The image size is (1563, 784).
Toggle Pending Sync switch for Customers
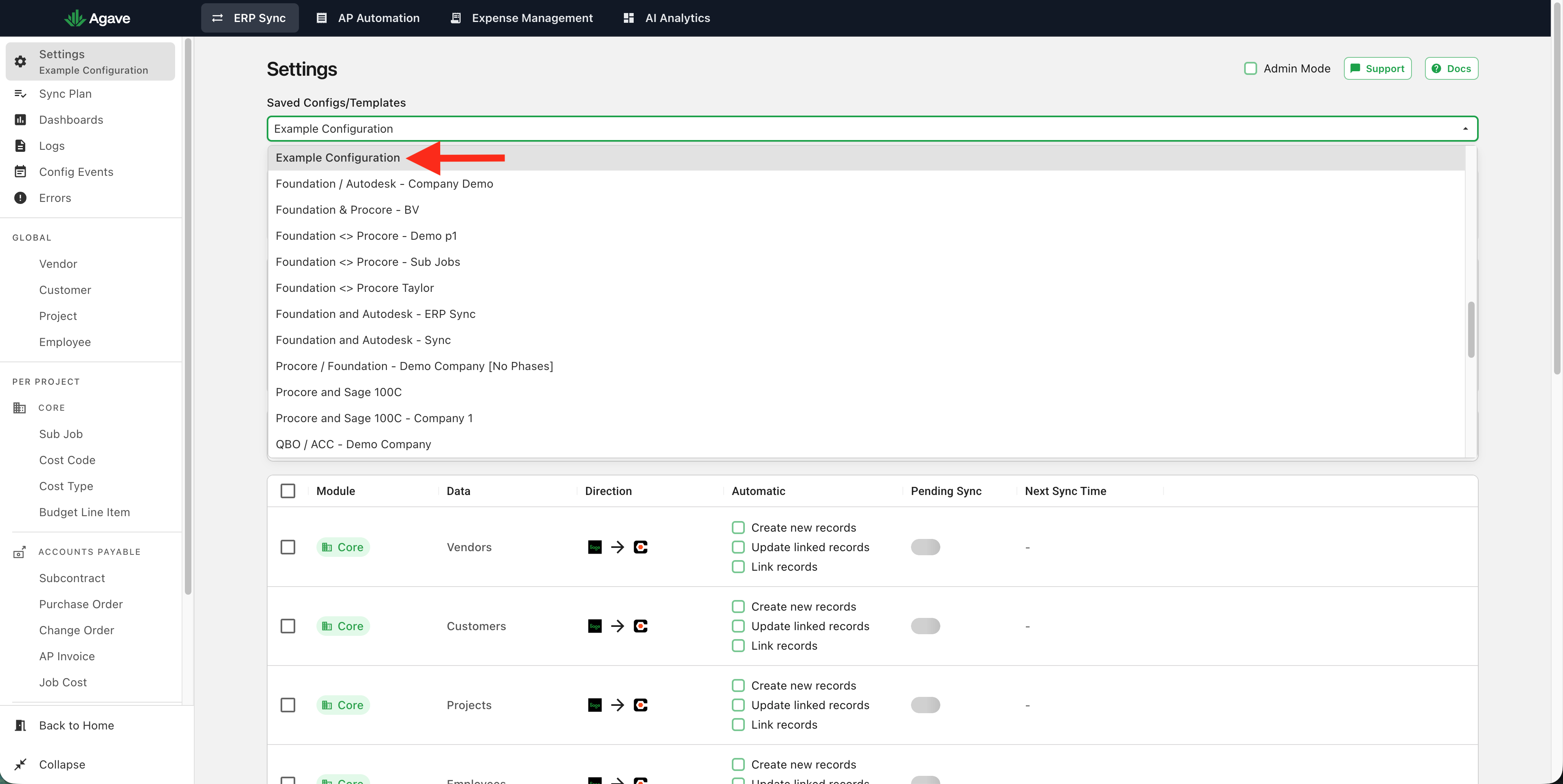925,626
